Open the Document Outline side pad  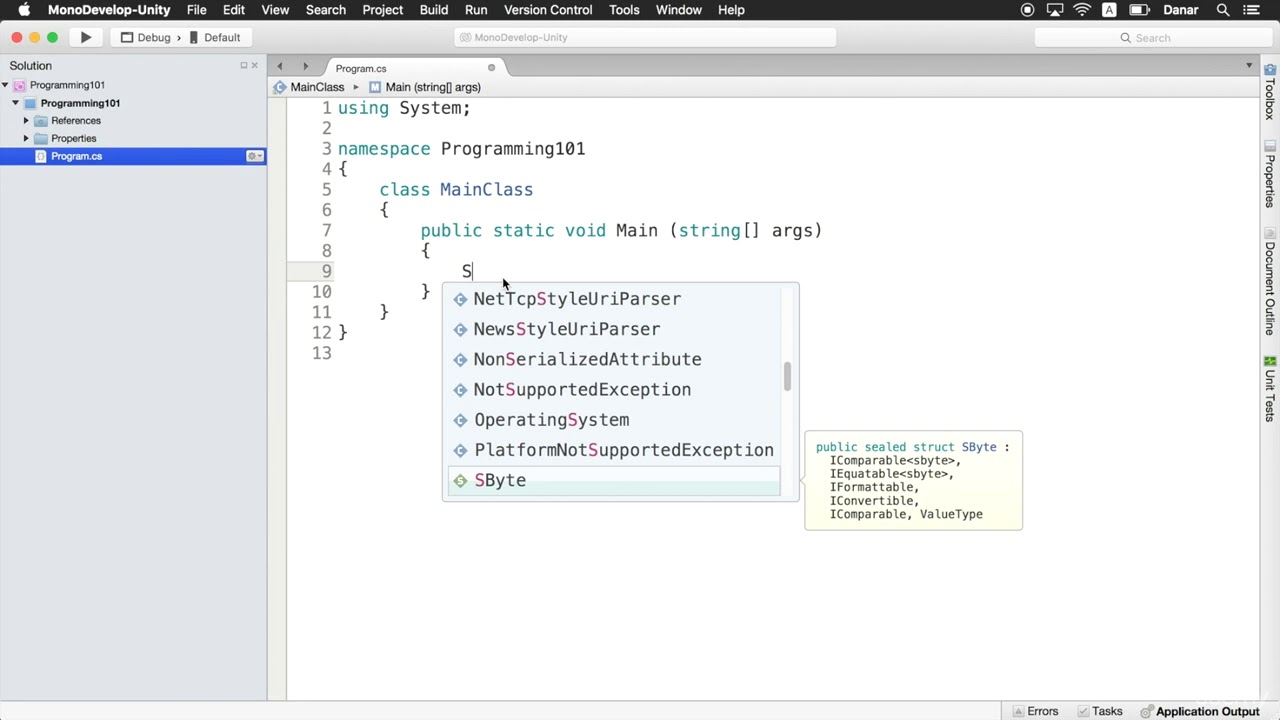(1270, 281)
